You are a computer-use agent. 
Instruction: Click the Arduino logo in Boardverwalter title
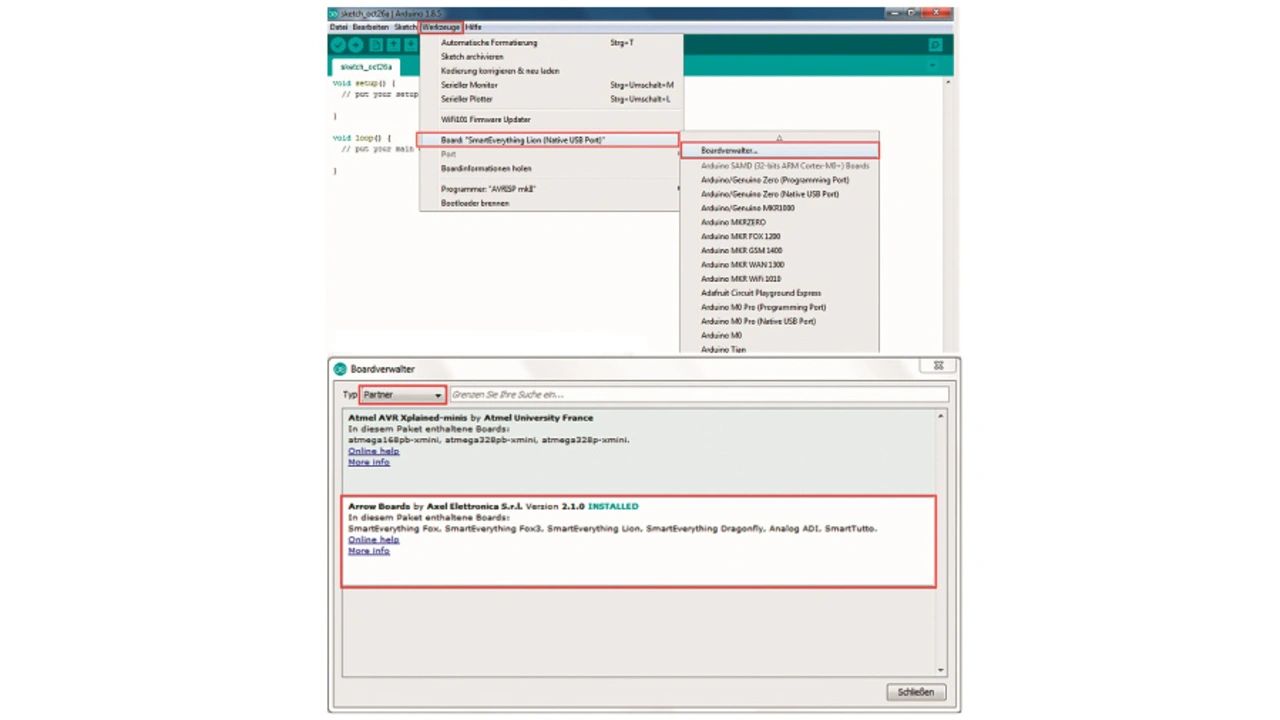point(340,369)
